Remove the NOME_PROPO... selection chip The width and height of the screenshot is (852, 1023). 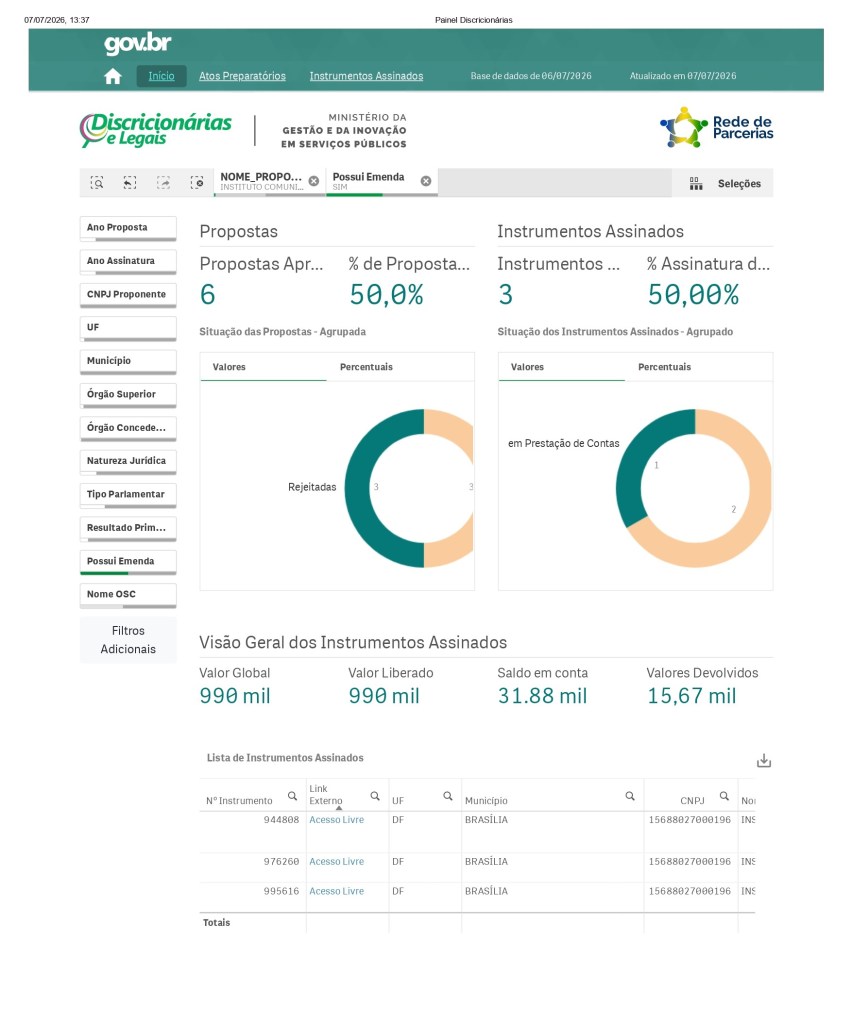pos(314,181)
